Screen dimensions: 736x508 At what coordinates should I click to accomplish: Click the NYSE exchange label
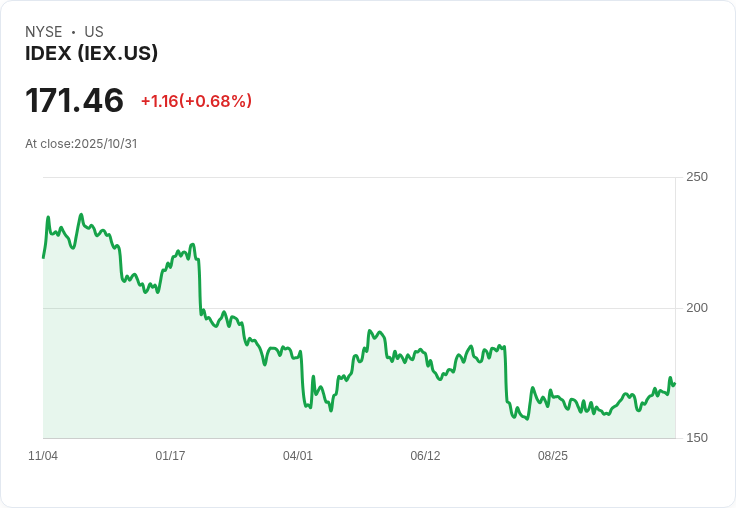coord(43,32)
